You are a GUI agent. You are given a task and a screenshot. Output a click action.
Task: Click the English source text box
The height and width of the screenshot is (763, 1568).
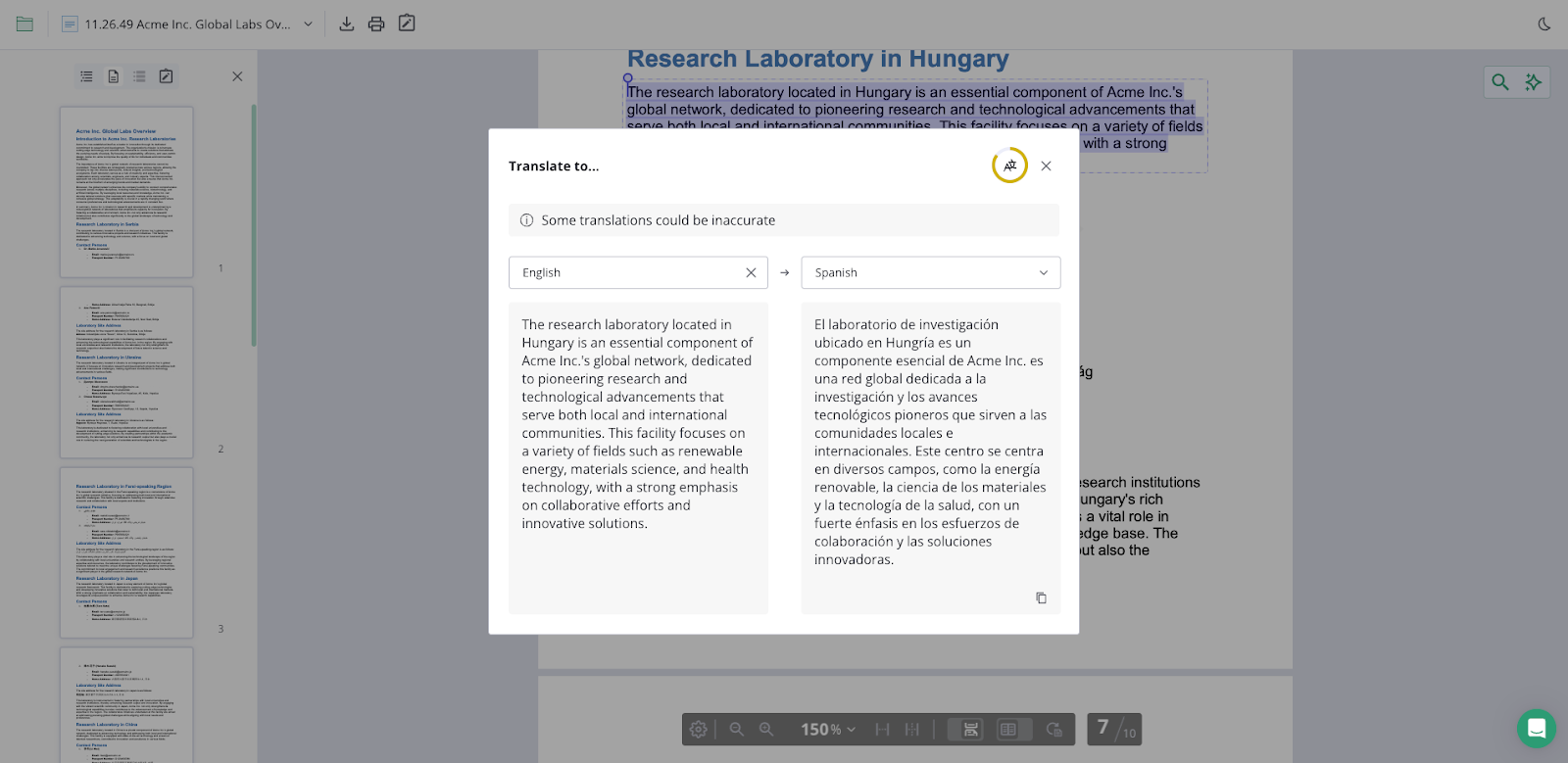tap(638, 458)
